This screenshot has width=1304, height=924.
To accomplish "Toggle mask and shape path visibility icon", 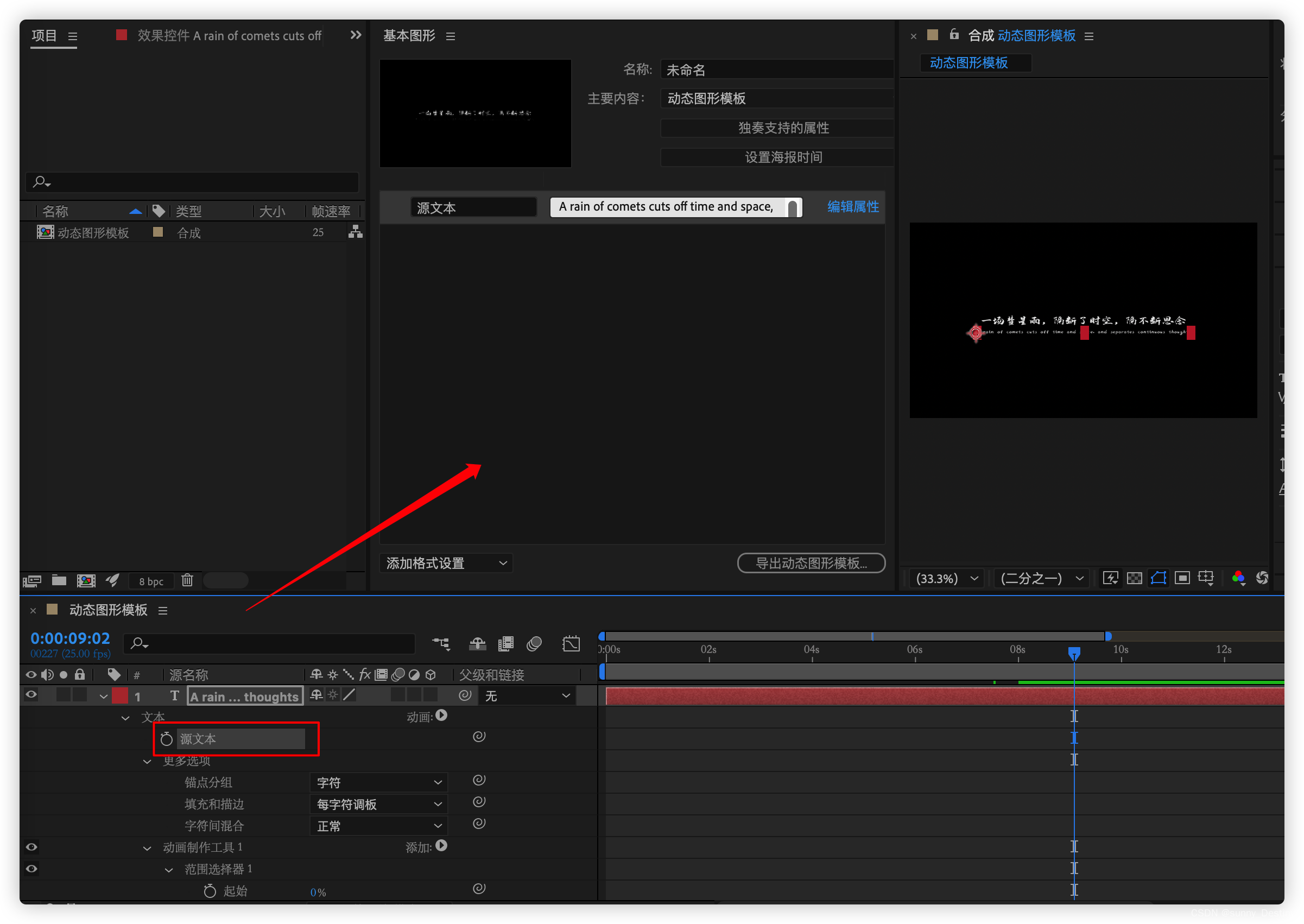I will (1159, 579).
